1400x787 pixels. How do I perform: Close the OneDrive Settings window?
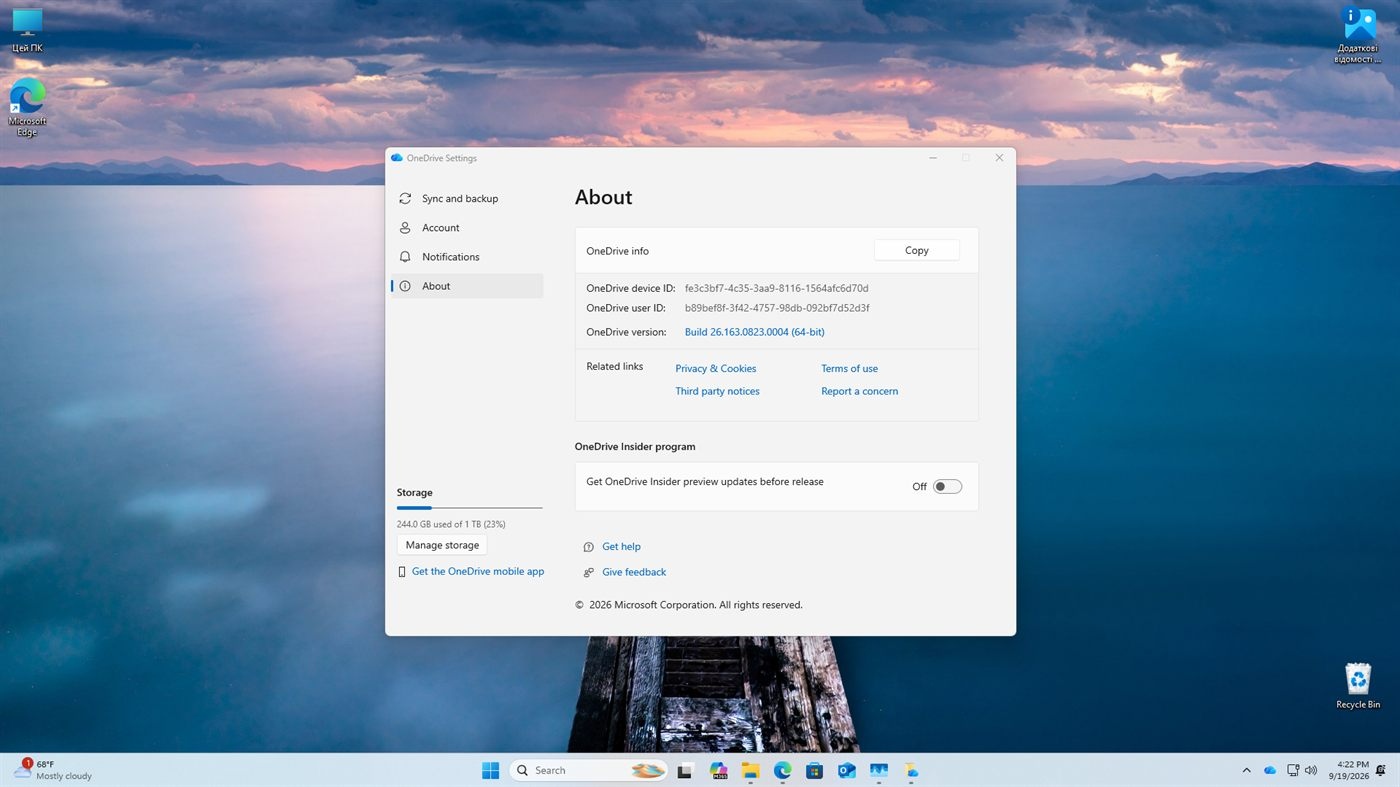[x=999, y=158]
